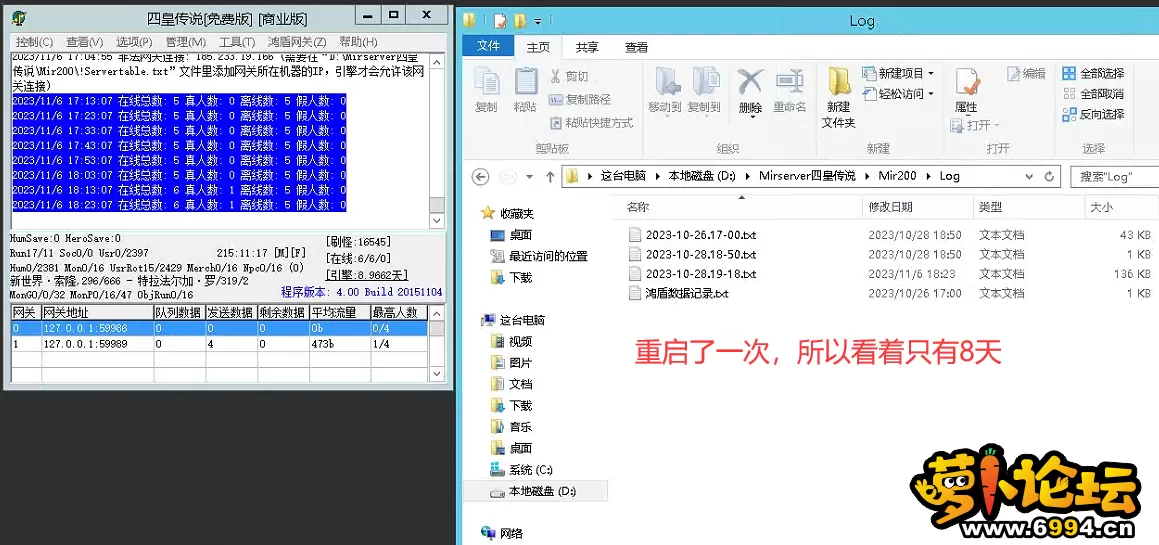The image size is (1159, 545).
Task: Select 最近访问的位置 in sidebar
Action: pos(548,257)
